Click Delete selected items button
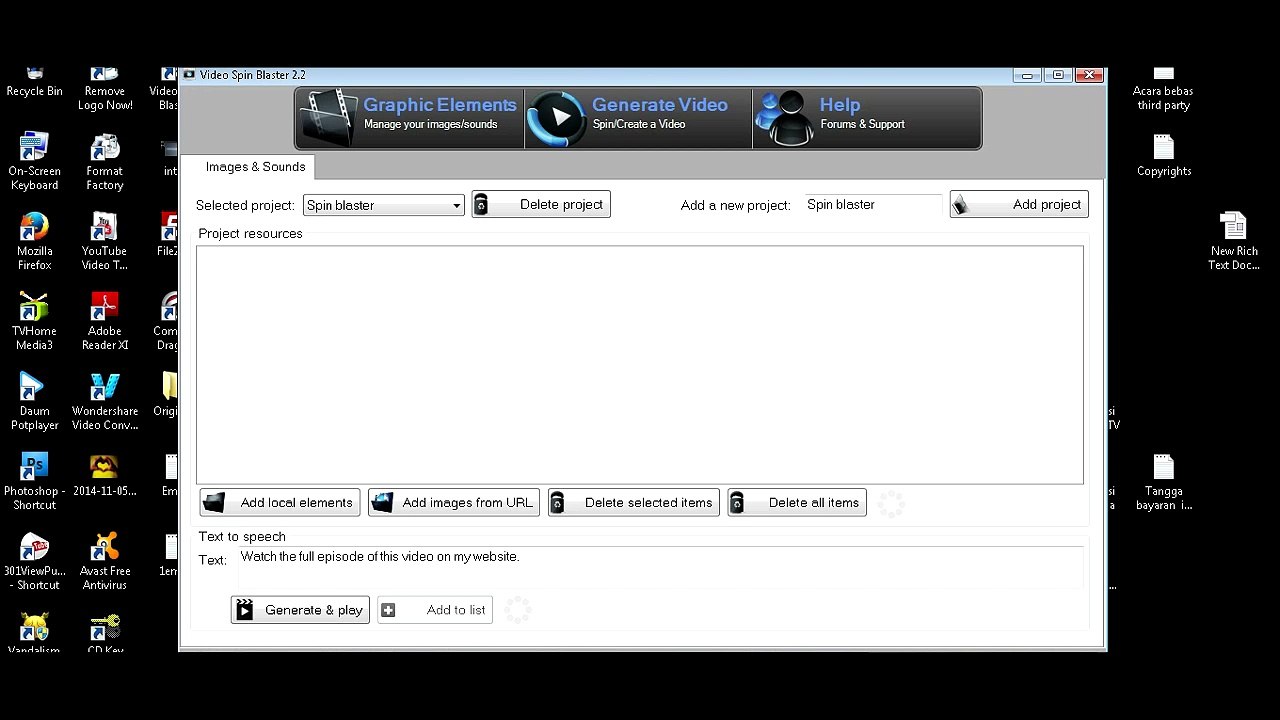Image resolution: width=1280 pixels, height=720 pixels. click(x=633, y=502)
